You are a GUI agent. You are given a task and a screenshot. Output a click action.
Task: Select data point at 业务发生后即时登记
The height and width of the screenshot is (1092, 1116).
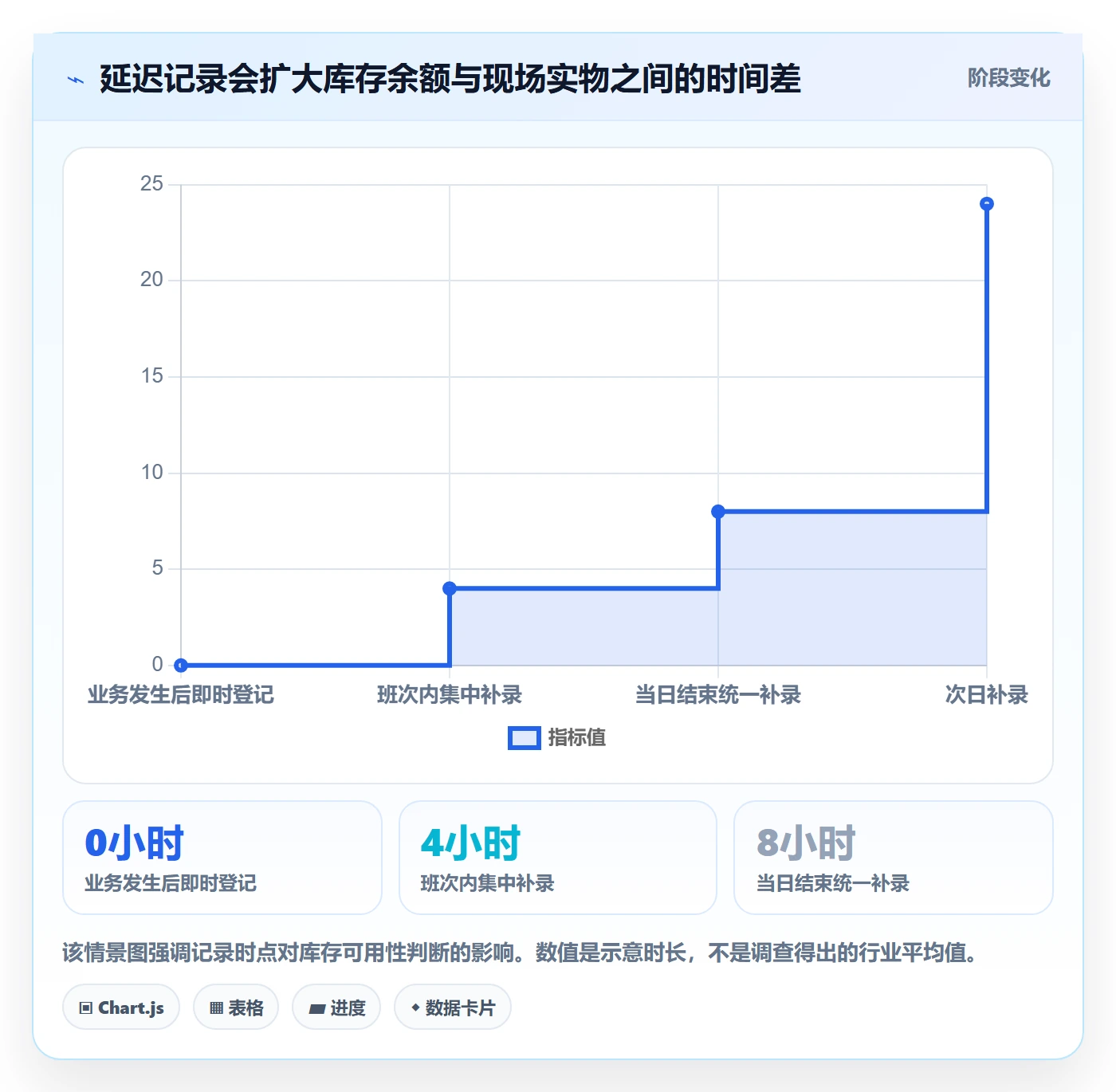(181, 665)
